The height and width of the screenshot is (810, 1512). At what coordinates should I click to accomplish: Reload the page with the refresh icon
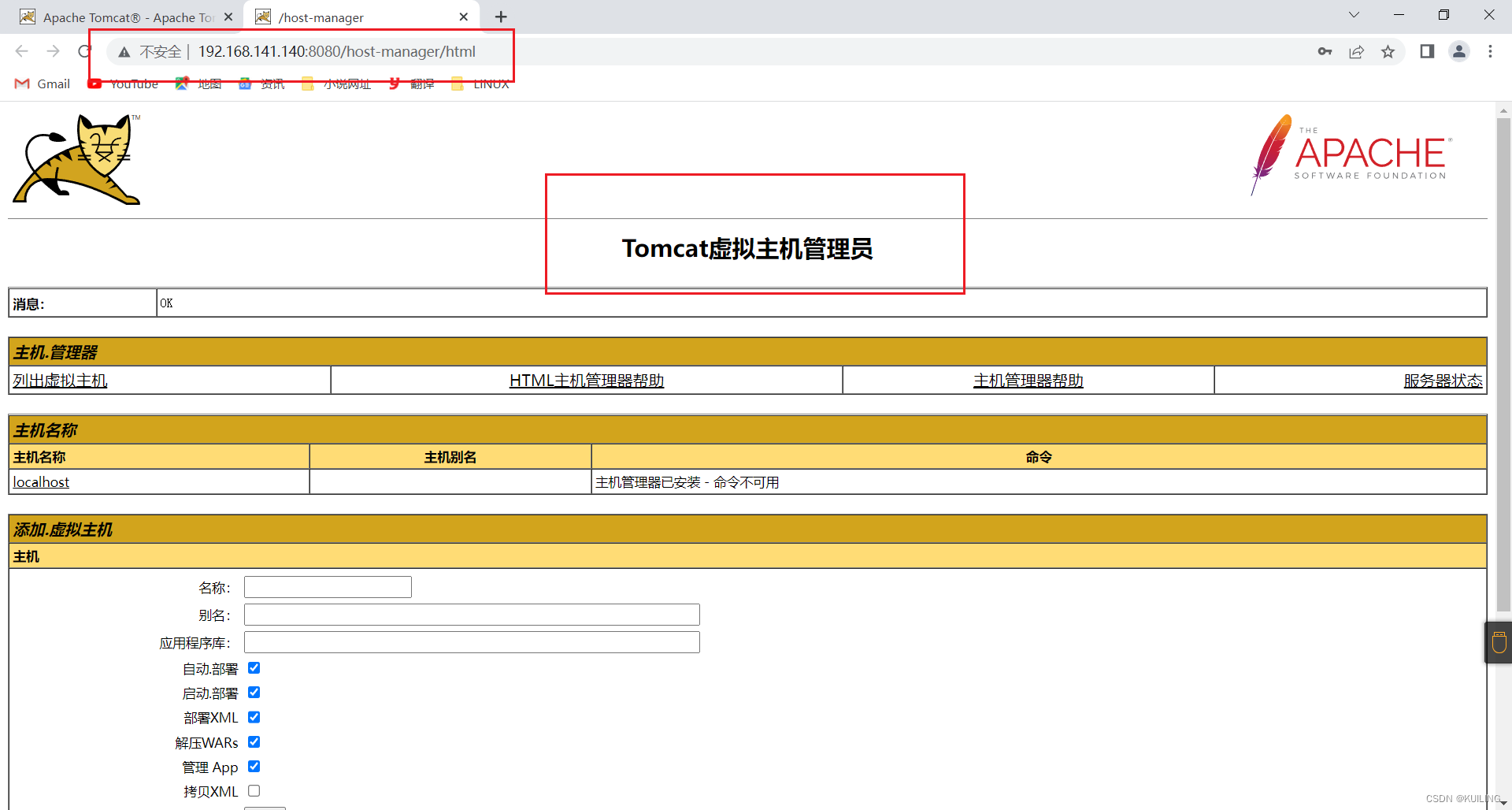pyautogui.click(x=84, y=51)
